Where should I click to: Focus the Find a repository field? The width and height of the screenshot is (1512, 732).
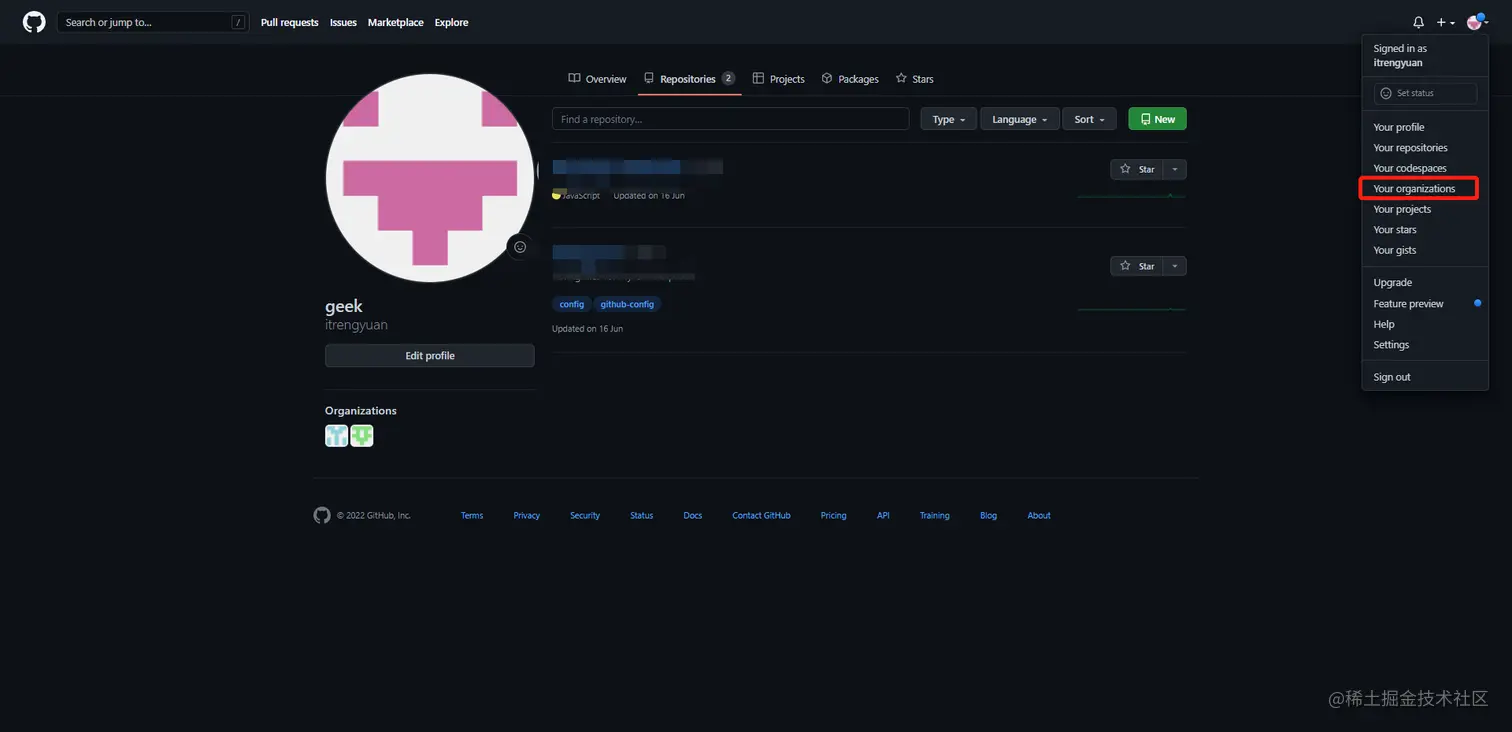[730, 119]
